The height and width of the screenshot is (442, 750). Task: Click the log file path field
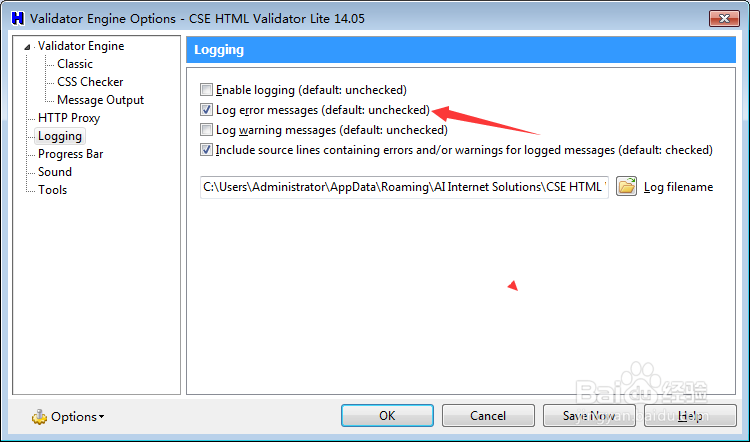tap(404, 186)
